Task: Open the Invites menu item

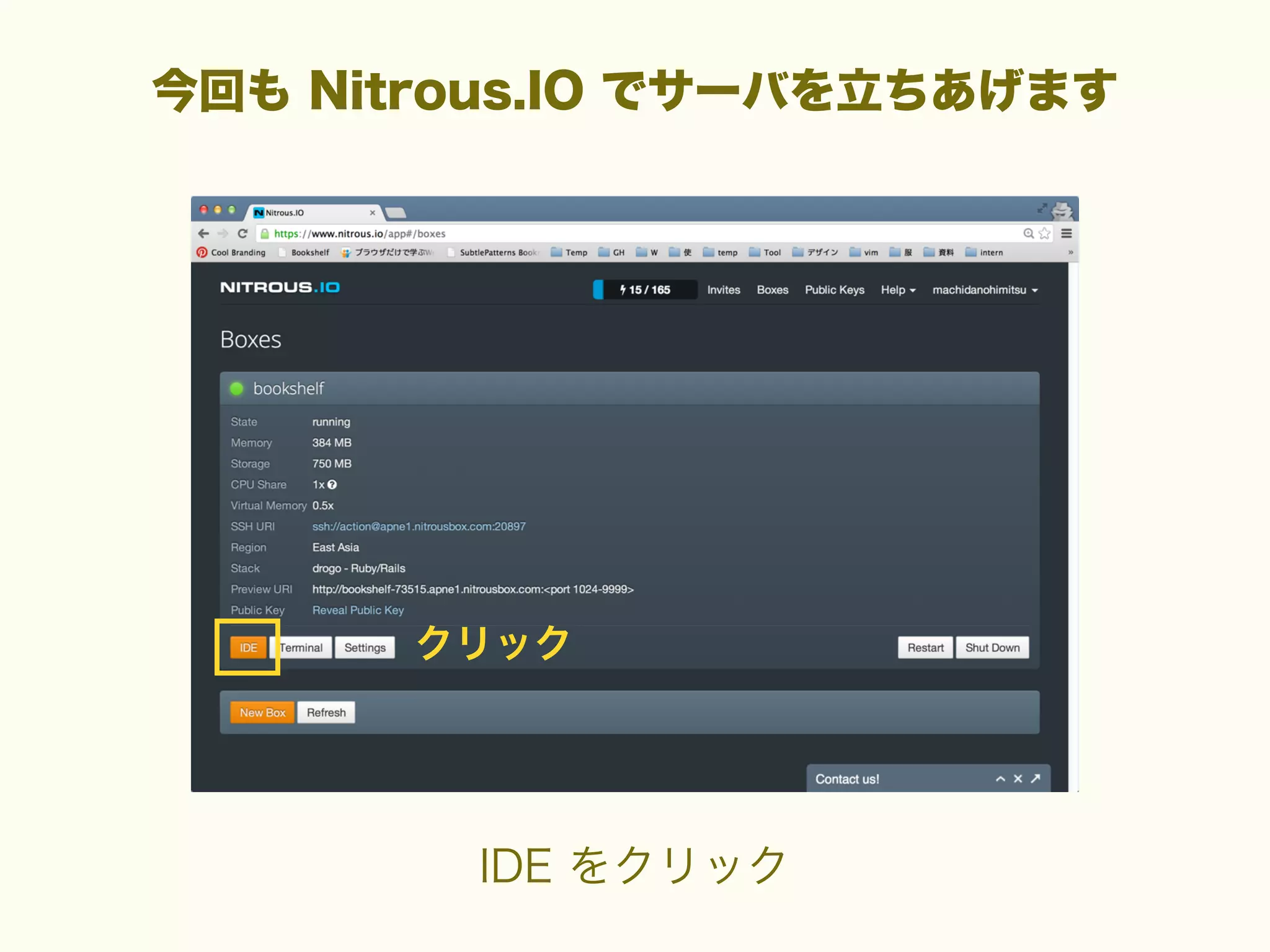Action: point(724,289)
